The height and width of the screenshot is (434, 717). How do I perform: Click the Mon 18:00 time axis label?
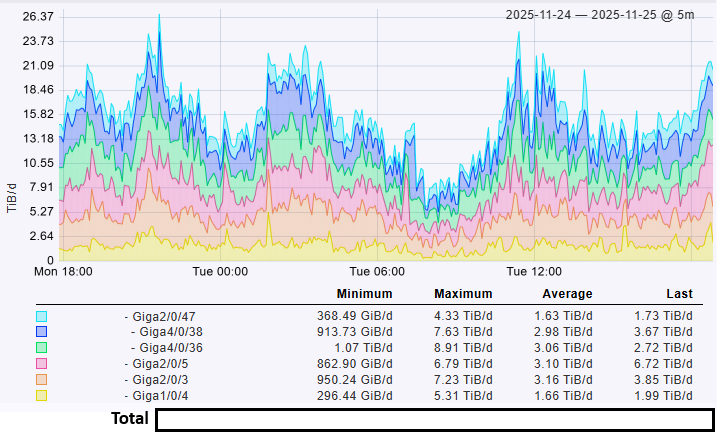63,271
